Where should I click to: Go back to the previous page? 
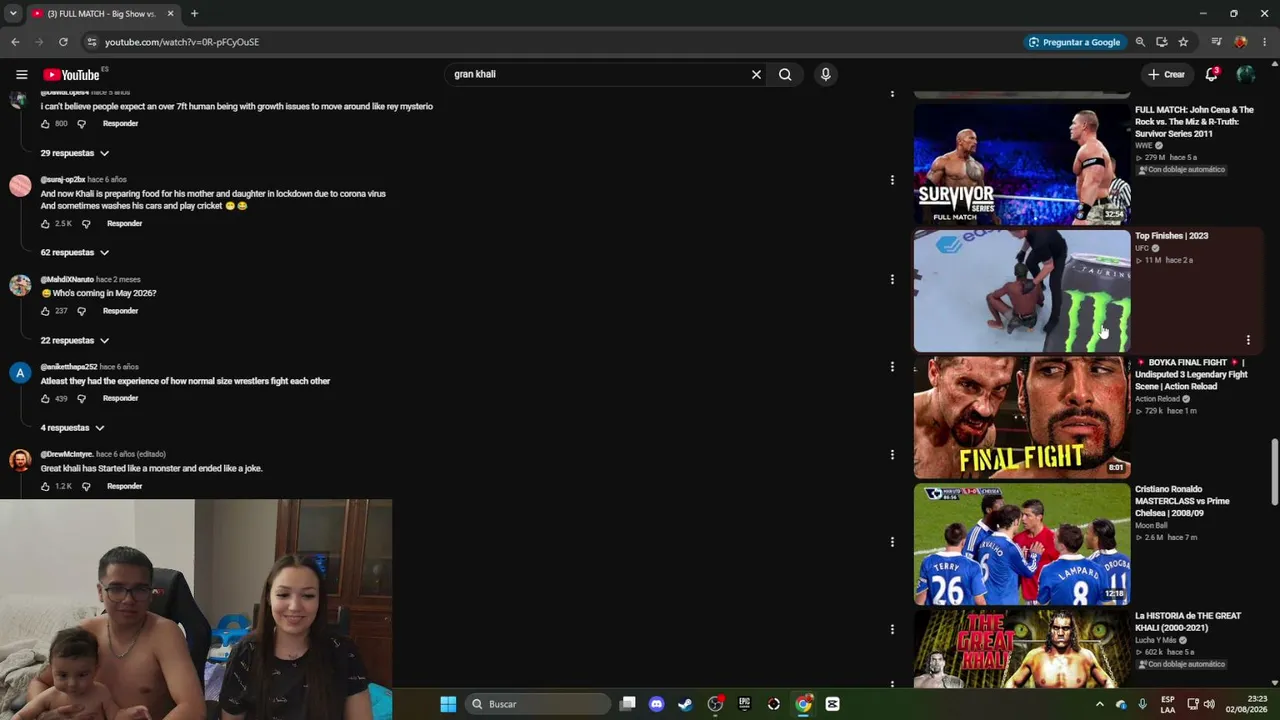pos(15,42)
